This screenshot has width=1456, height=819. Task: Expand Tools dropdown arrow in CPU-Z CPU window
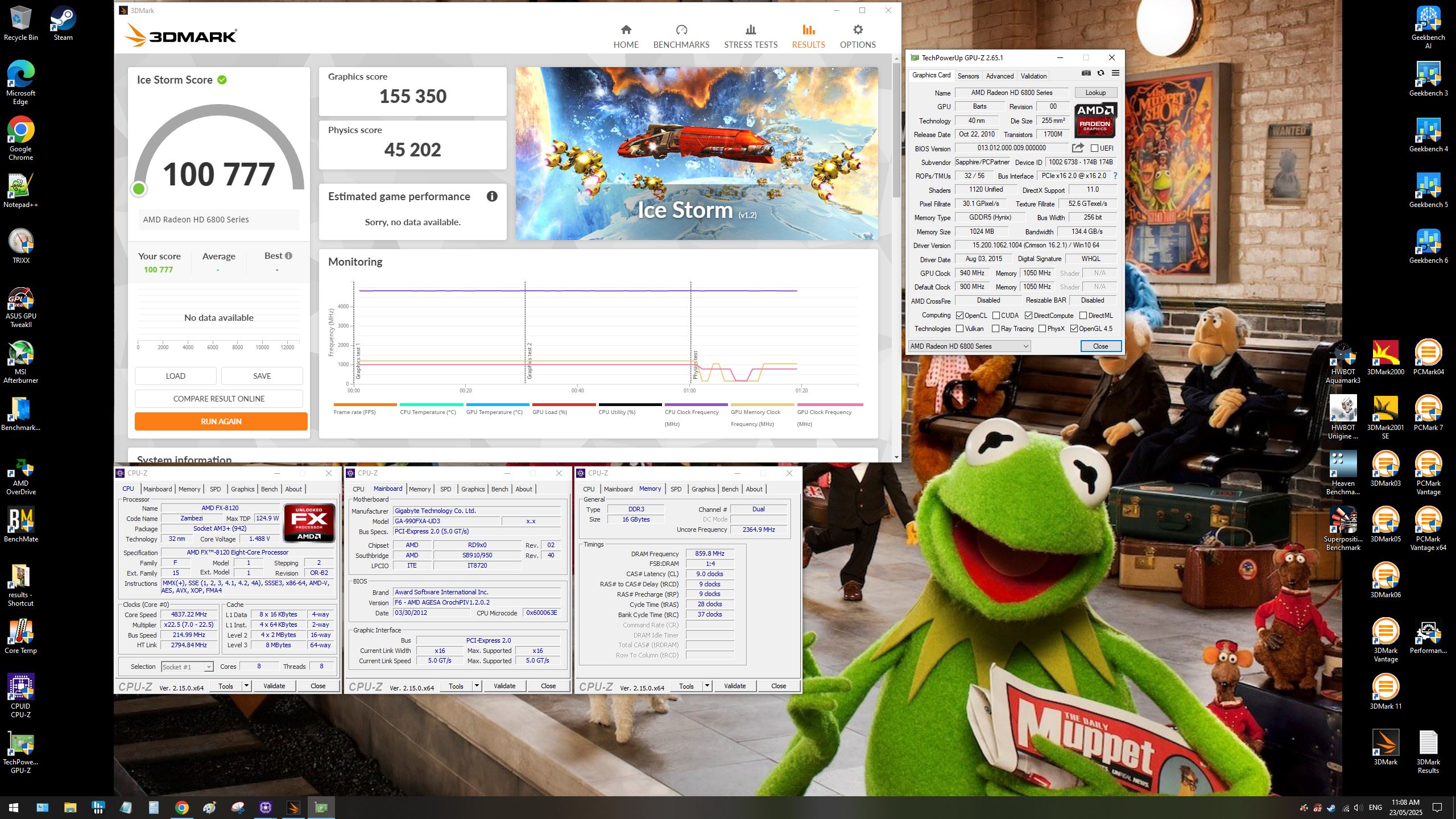click(246, 686)
